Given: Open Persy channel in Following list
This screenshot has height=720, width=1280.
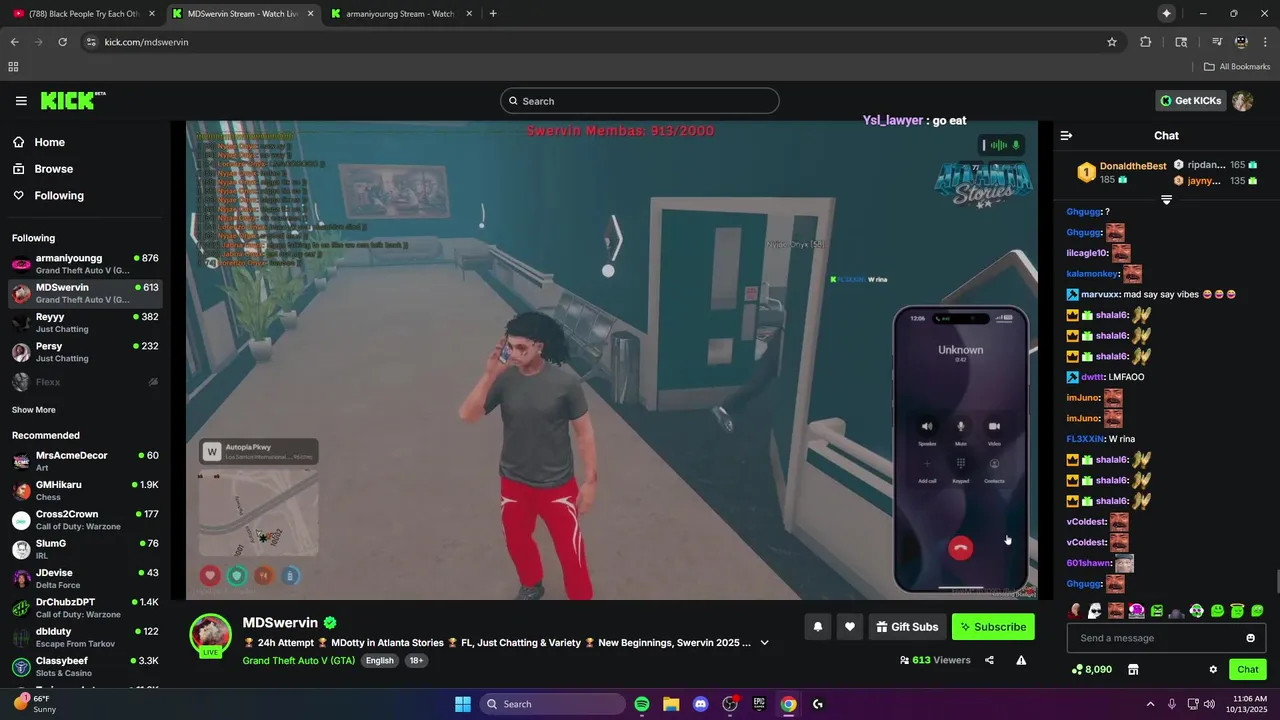Looking at the screenshot, I should coord(85,352).
